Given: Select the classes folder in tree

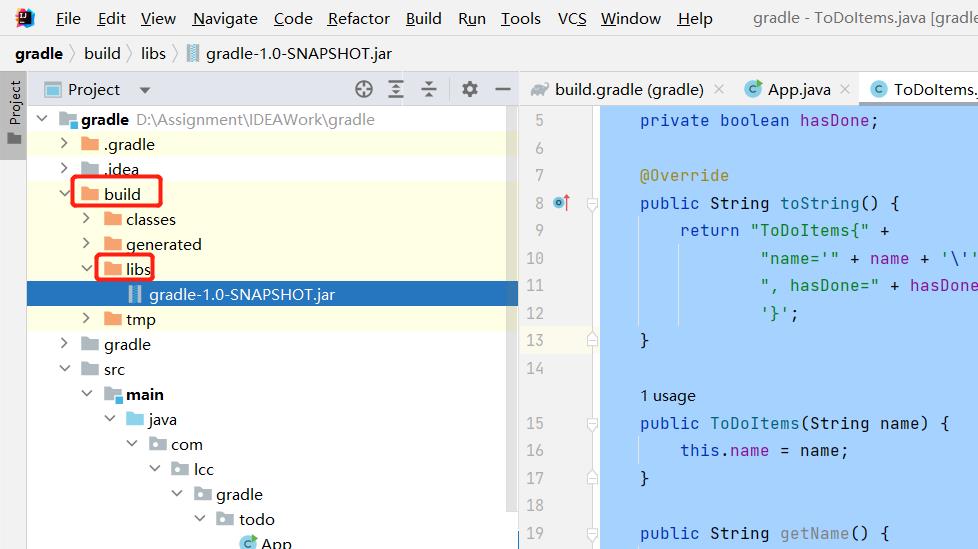Looking at the screenshot, I should point(150,219).
